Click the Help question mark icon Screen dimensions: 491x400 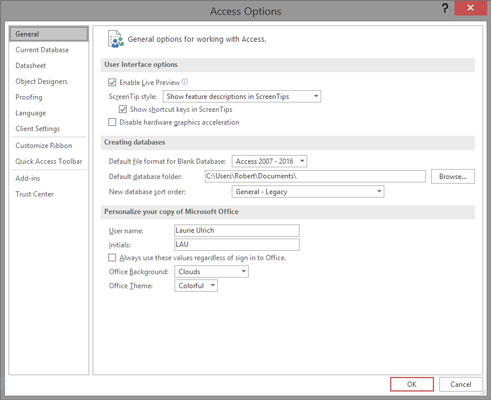click(445, 8)
